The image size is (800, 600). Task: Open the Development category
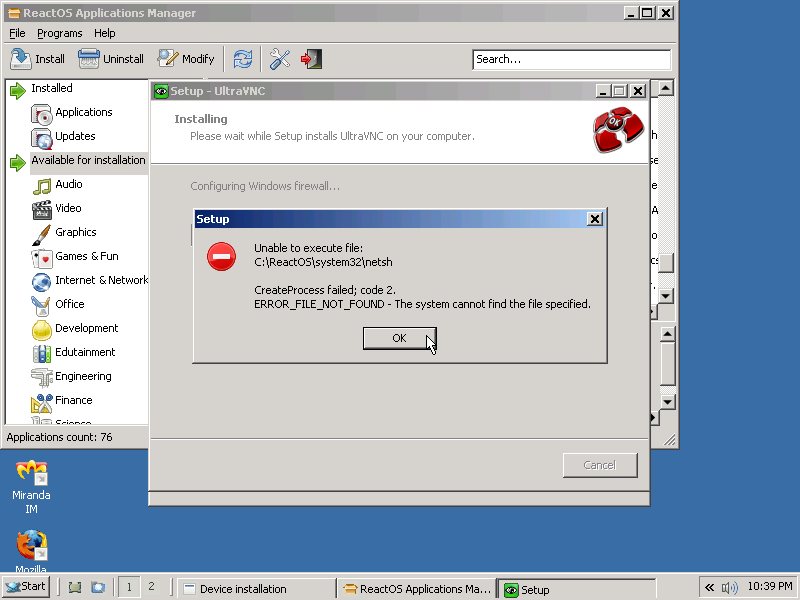tap(86, 328)
